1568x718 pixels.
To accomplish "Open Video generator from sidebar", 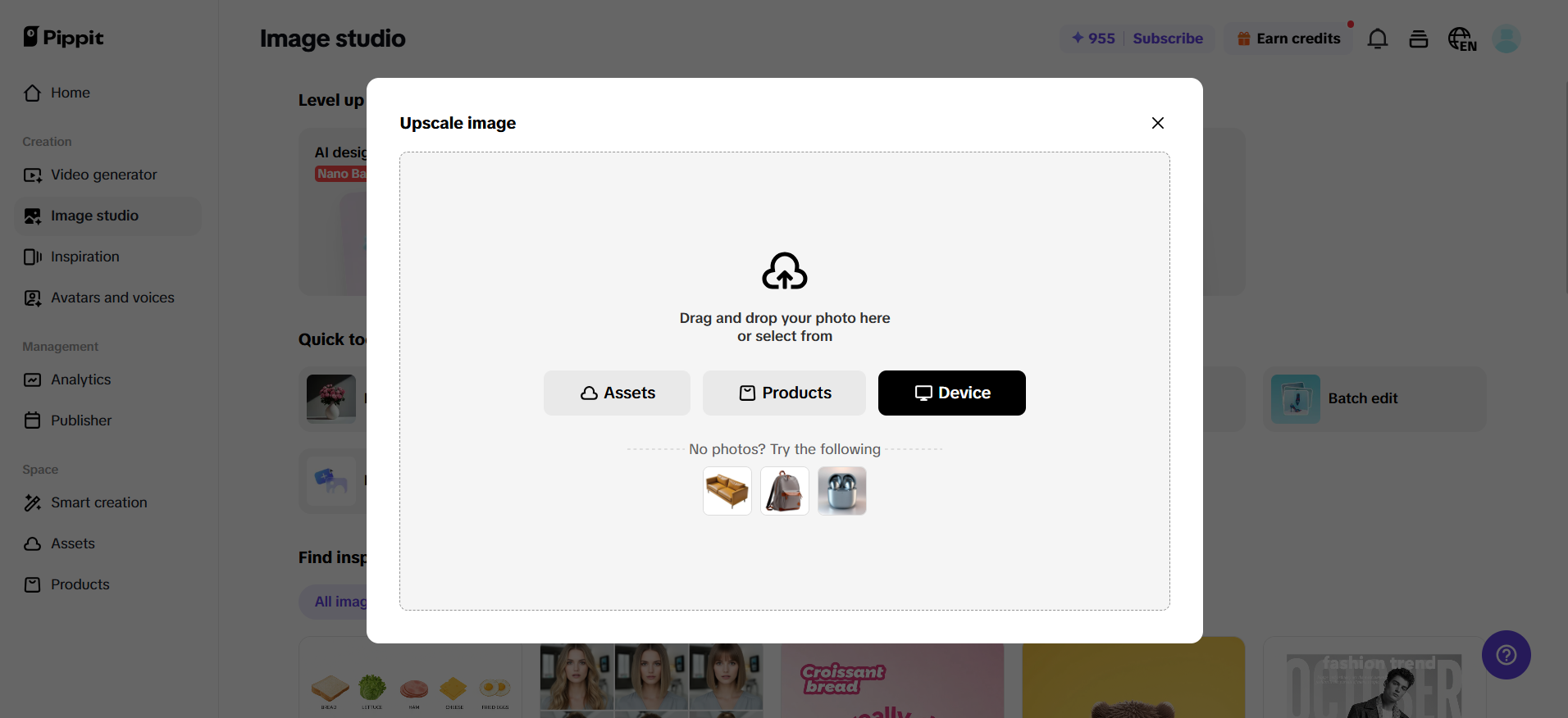I will (103, 175).
